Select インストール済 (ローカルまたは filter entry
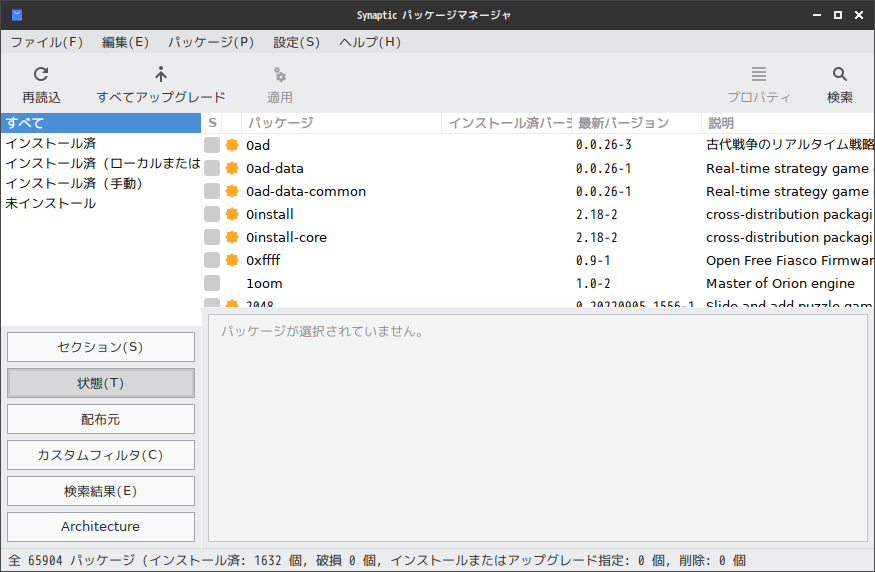This screenshot has height=572, width=875. [101, 164]
